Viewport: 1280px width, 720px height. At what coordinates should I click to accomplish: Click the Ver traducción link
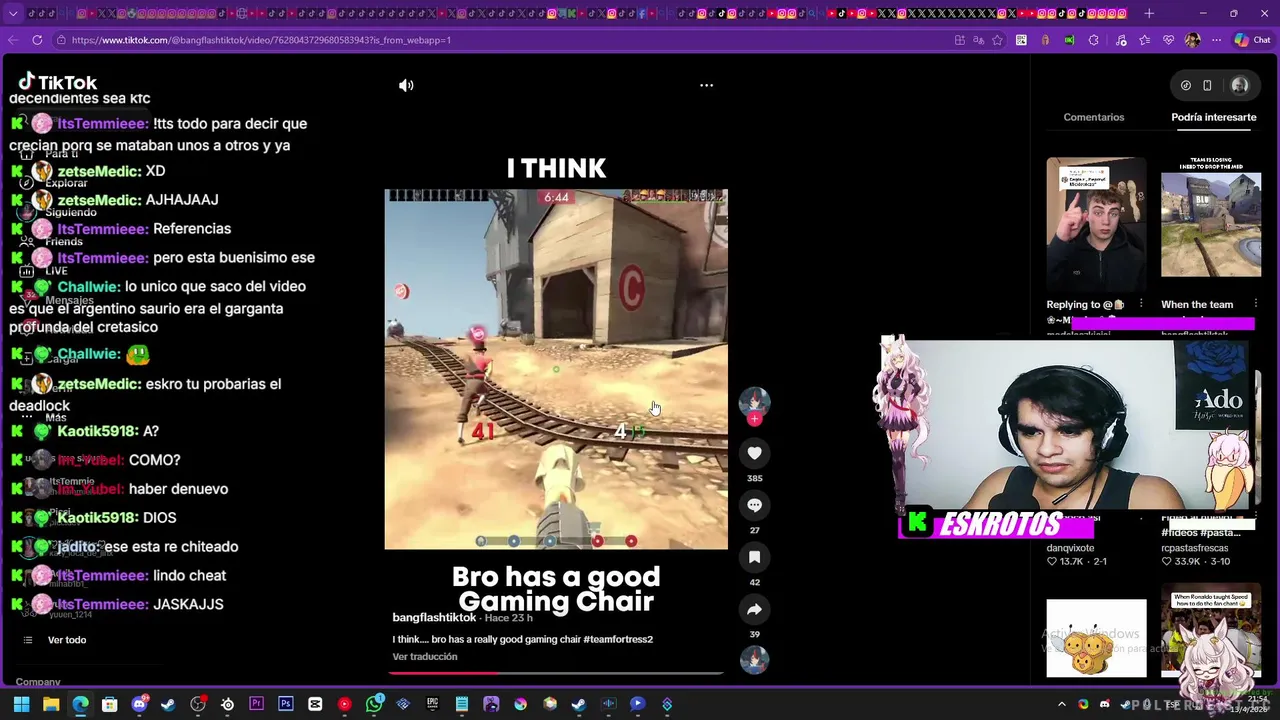click(425, 656)
